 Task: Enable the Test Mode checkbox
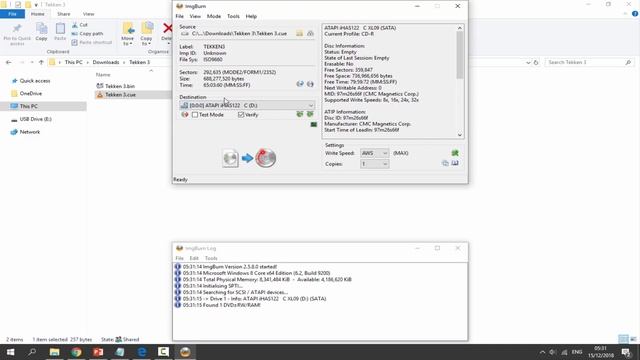click(x=195, y=115)
